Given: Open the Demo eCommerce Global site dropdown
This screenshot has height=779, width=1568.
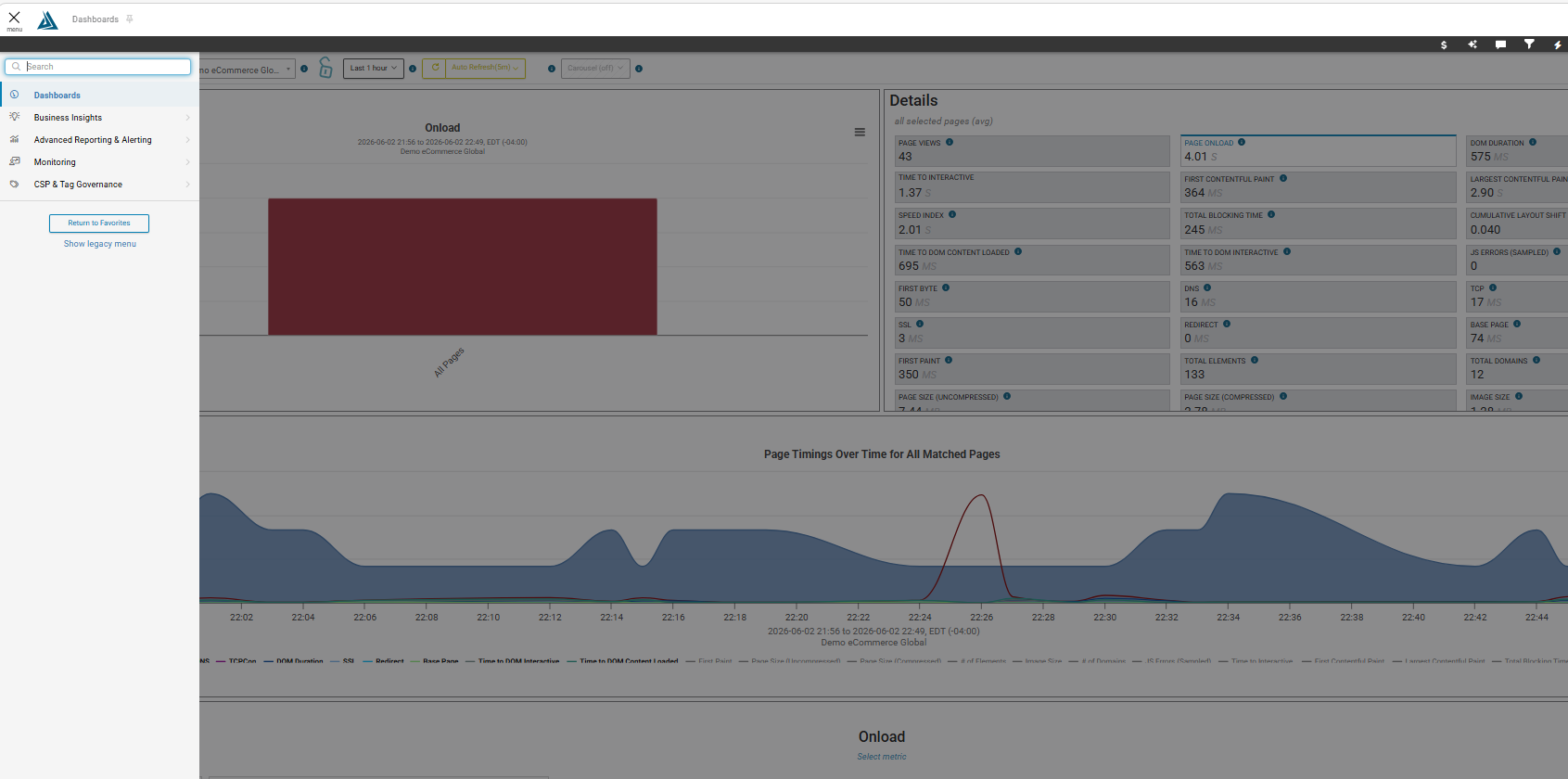Looking at the screenshot, I should [x=248, y=70].
